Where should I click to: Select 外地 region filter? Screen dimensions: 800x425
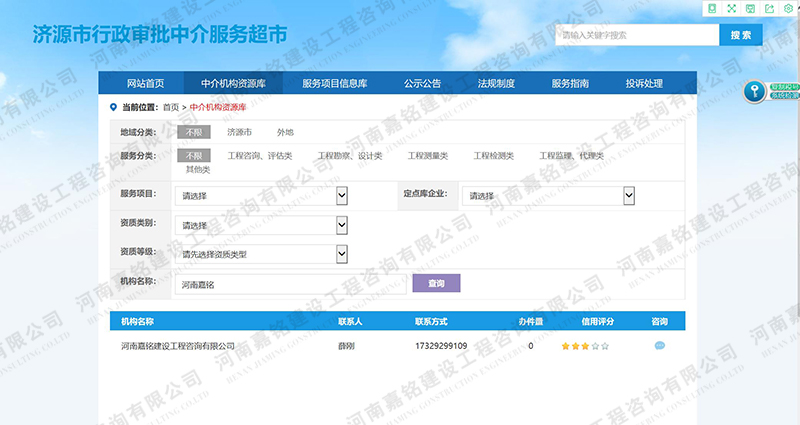pos(285,132)
